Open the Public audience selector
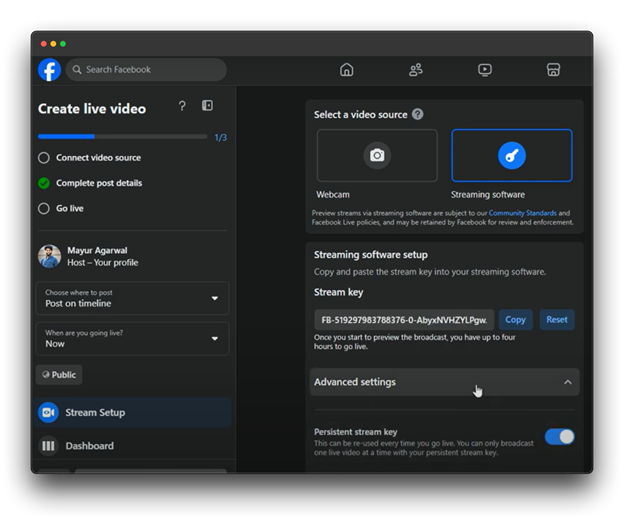Viewport: 624px width, 520px height. click(x=59, y=375)
